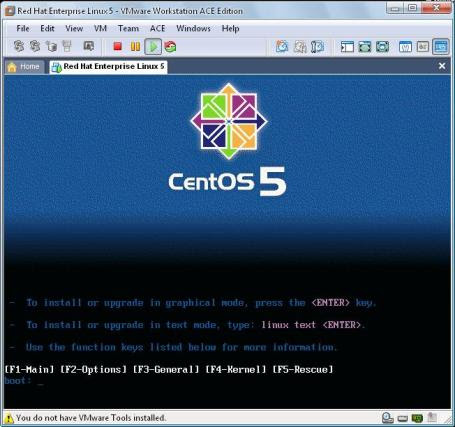This screenshot has height=427, width=455.
Task: Click the [F1-Main] label in console
Action: click(29, 369)
